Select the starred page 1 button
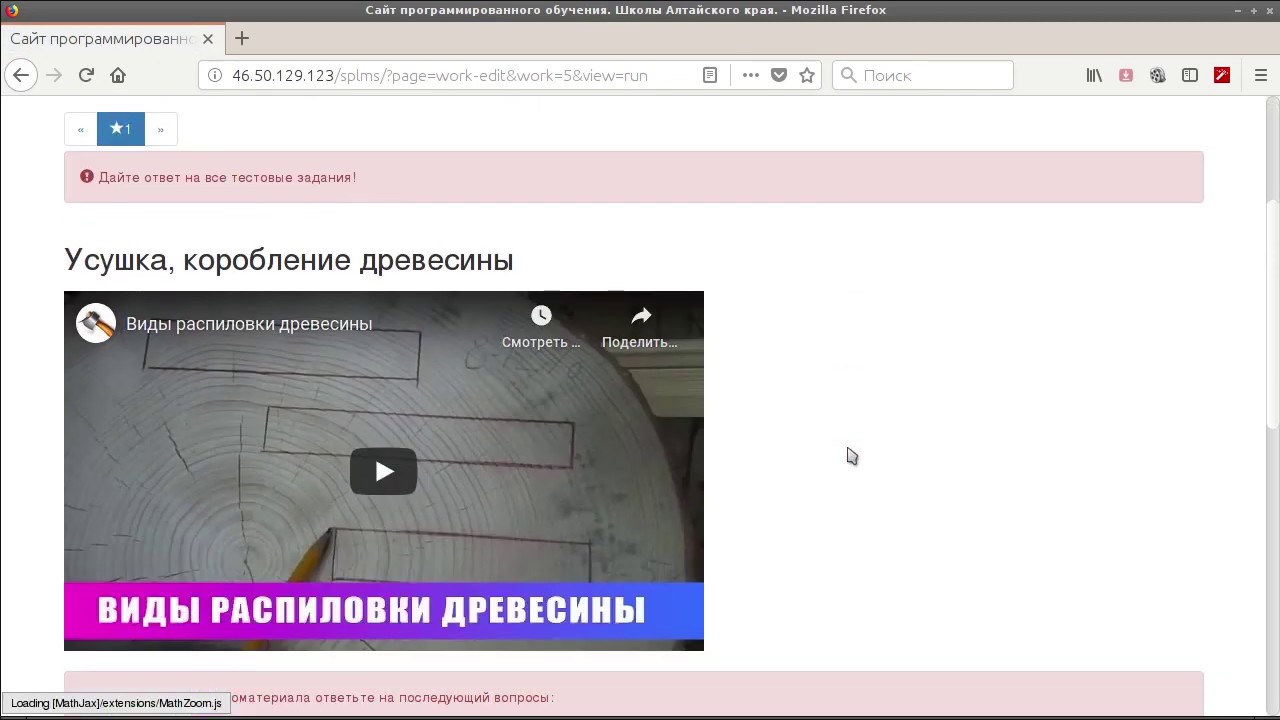Image resolution: width=1280 pixels, height=720 pixels. coord(121,129)
